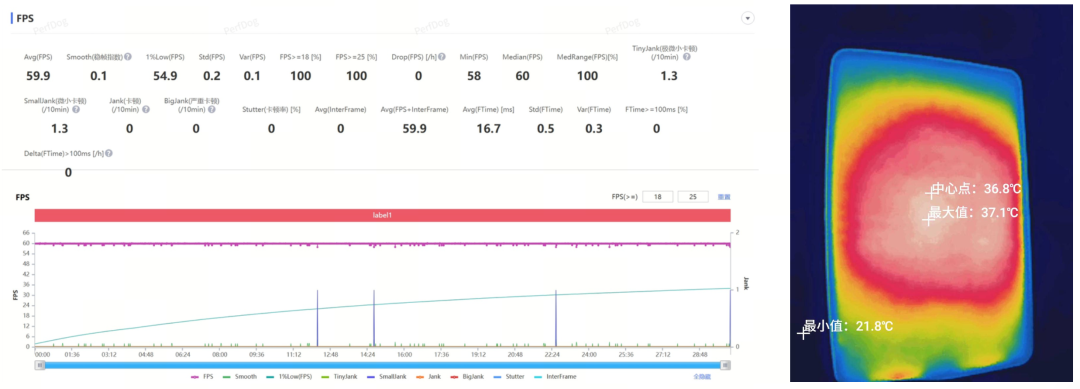
Task: Click the FPS threshold field showing 25
Action: pyautogui.click(x=694, y=197)
